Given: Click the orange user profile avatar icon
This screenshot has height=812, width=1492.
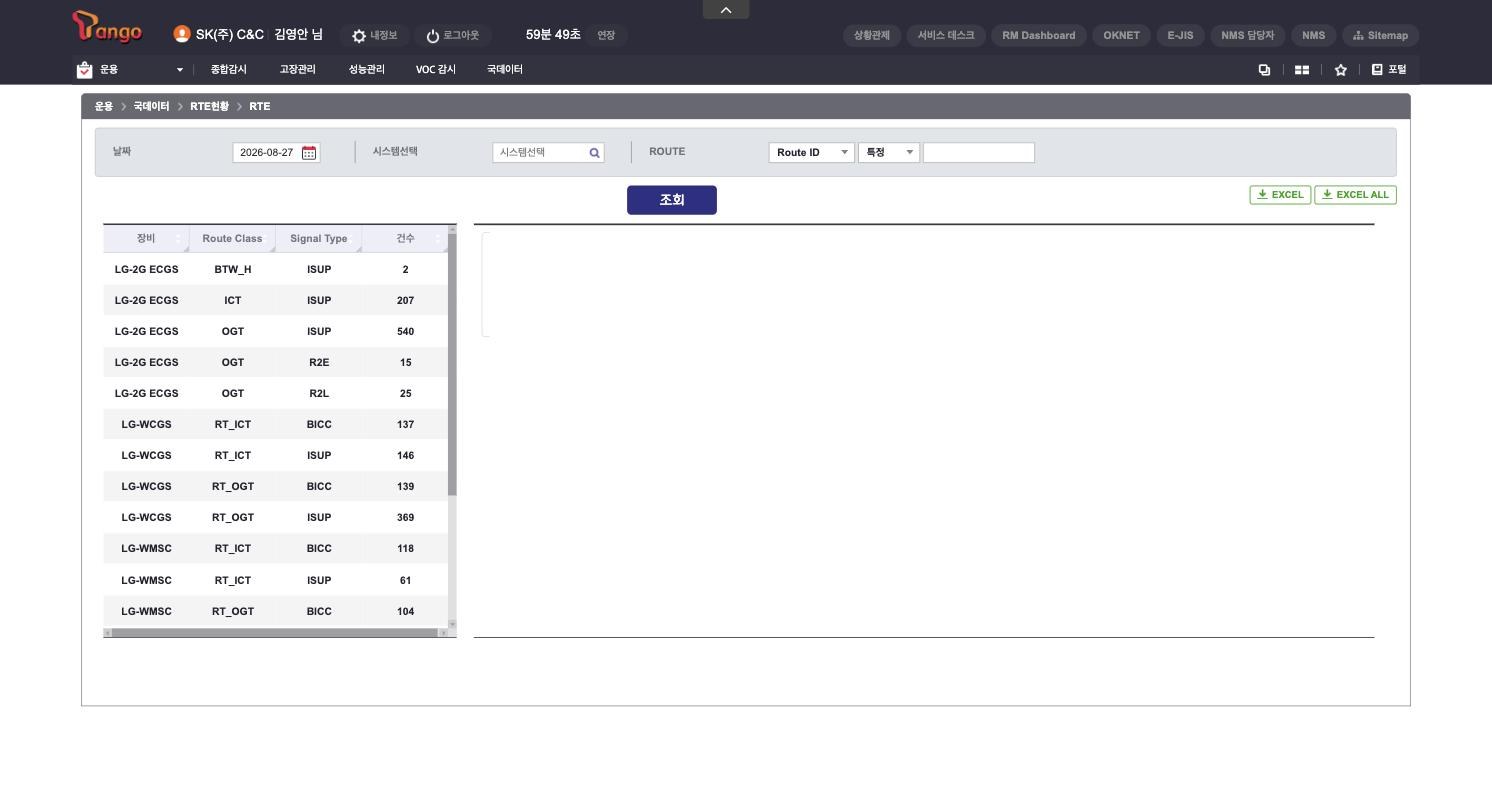Looking at the screenshot, I should click(x=181, y=34).
